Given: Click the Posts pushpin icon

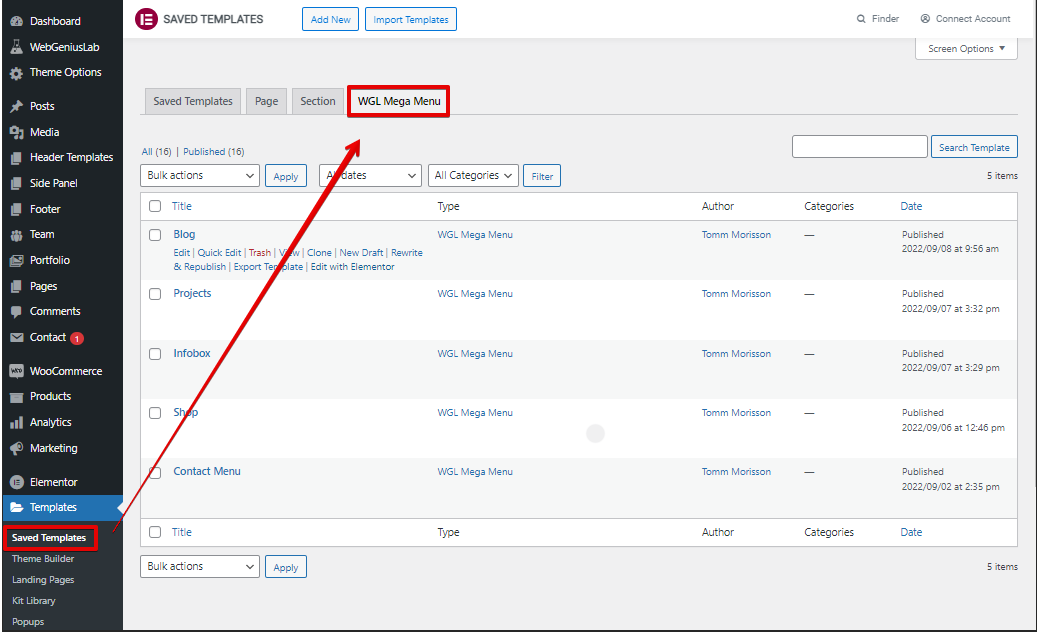Looking at the screenshot, I should (x=17, y=106).
